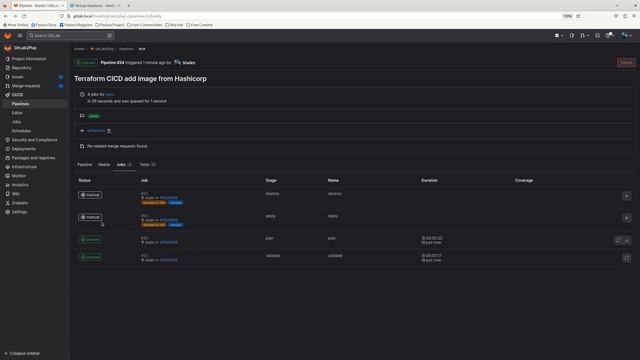
Task: Open Jobs under CI/CD in sidebar
Action: tap(16, 122)
